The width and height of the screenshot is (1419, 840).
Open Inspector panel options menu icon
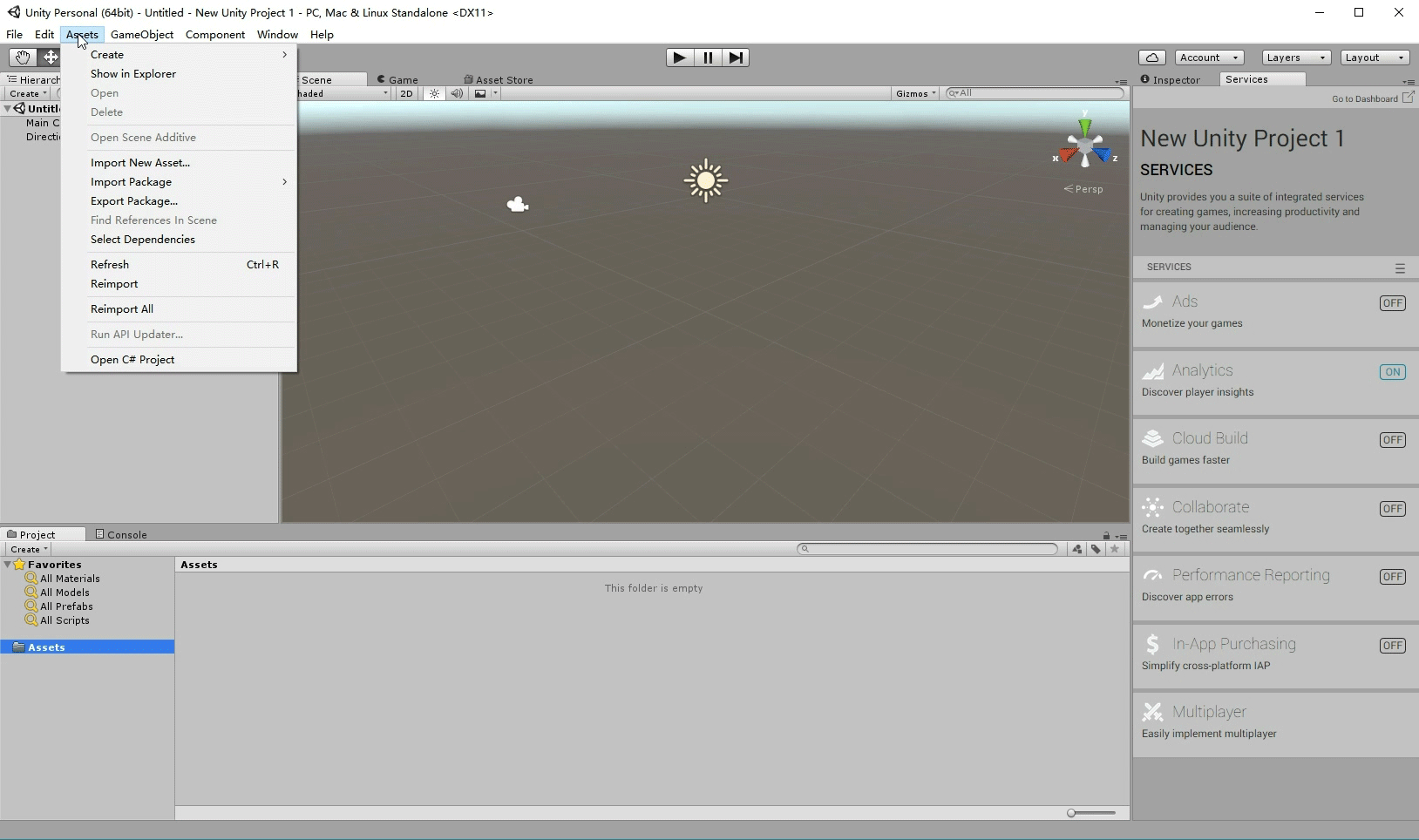click(1409, 82)
